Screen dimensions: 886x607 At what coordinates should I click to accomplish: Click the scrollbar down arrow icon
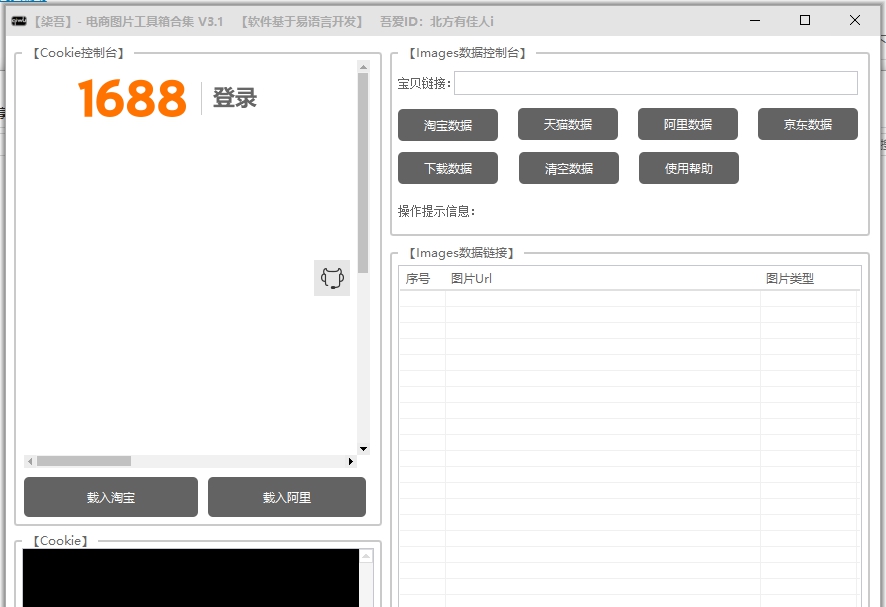tap(364, 449)
